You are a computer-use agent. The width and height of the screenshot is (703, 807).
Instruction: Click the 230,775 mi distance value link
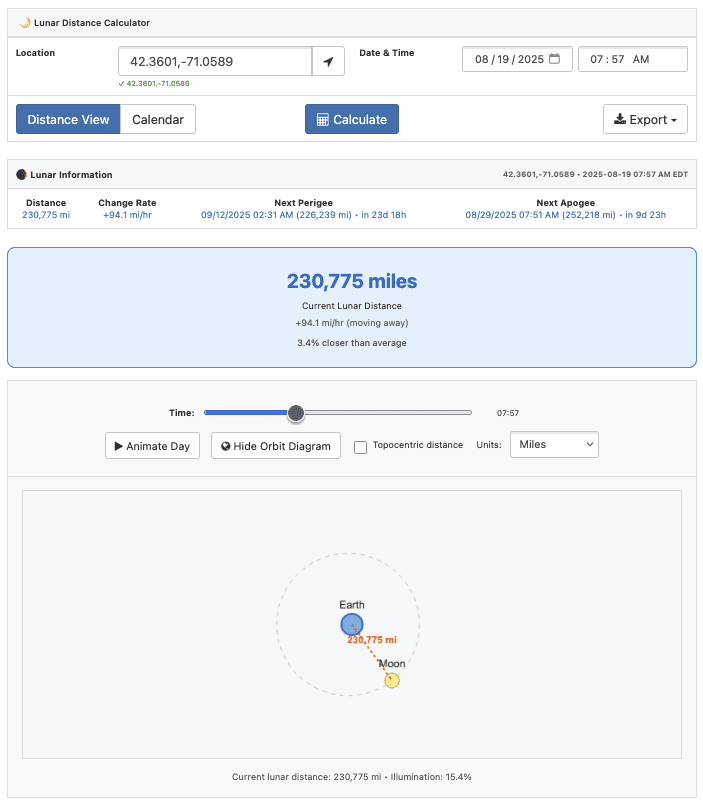45,215
